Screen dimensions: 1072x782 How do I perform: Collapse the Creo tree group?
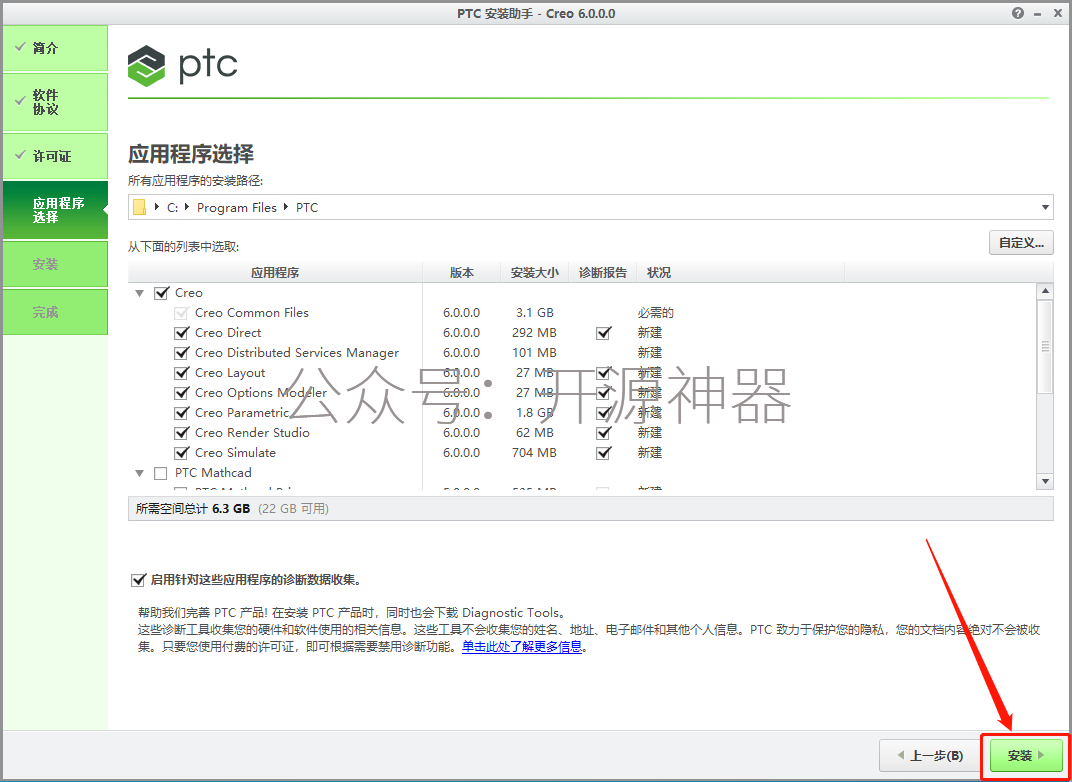(x=140, y=293)
